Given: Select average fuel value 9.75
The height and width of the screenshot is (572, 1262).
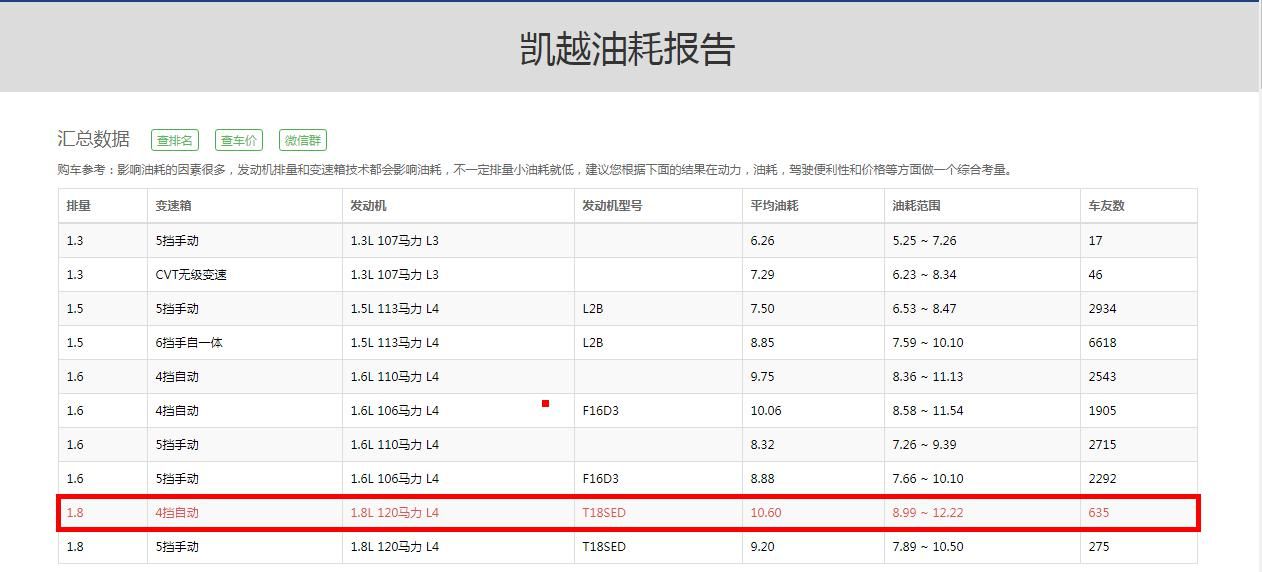Looking at the screenshot, I should (763, 376).
